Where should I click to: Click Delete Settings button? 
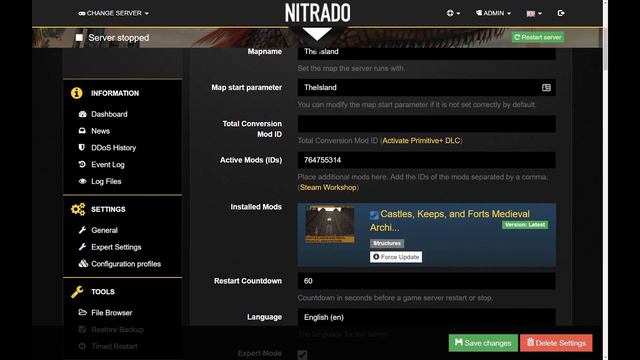pos(556,343)
